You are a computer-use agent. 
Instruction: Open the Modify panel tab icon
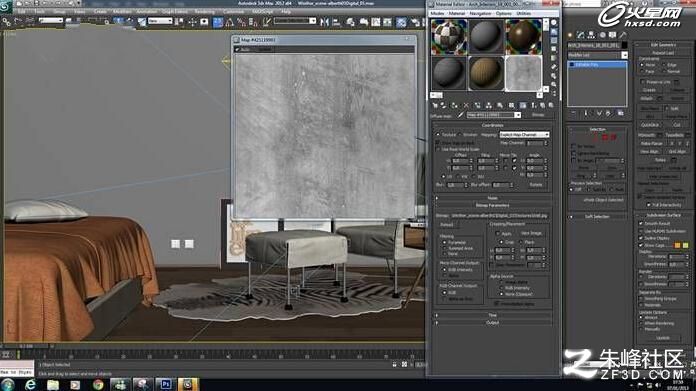581,35
